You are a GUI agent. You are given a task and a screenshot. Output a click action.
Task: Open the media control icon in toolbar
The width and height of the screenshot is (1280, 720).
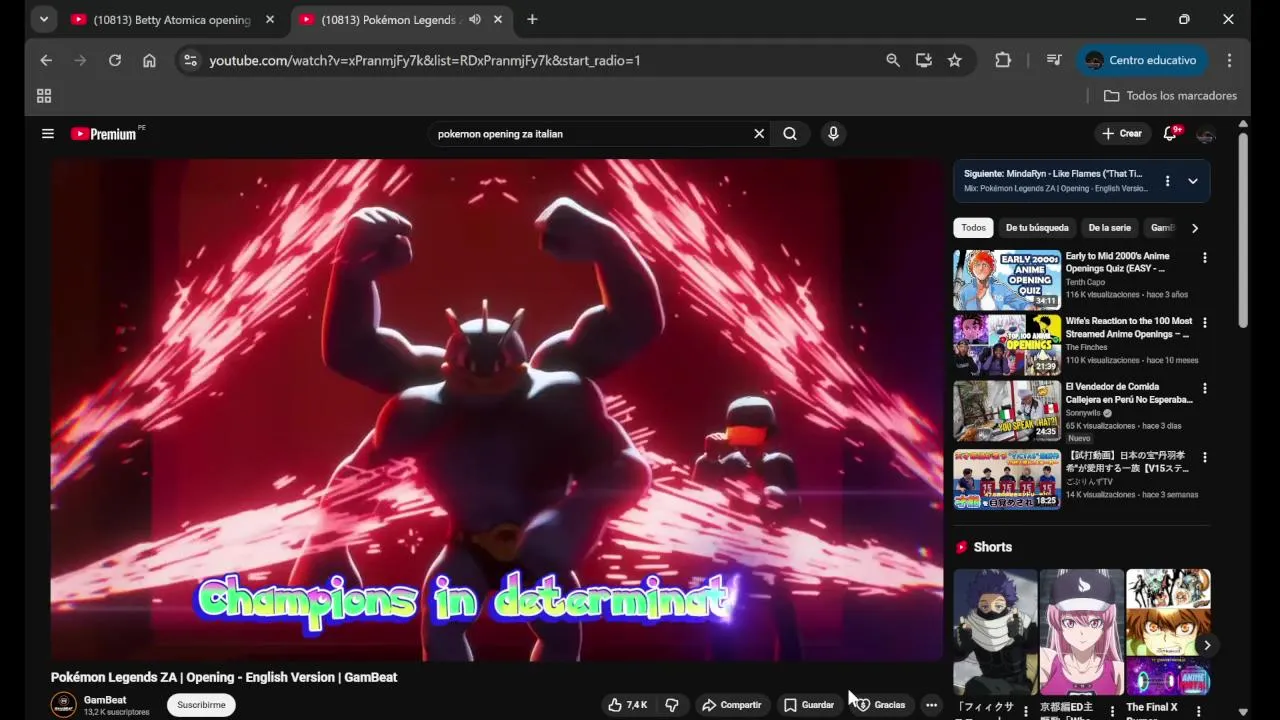pos(1054,60)
